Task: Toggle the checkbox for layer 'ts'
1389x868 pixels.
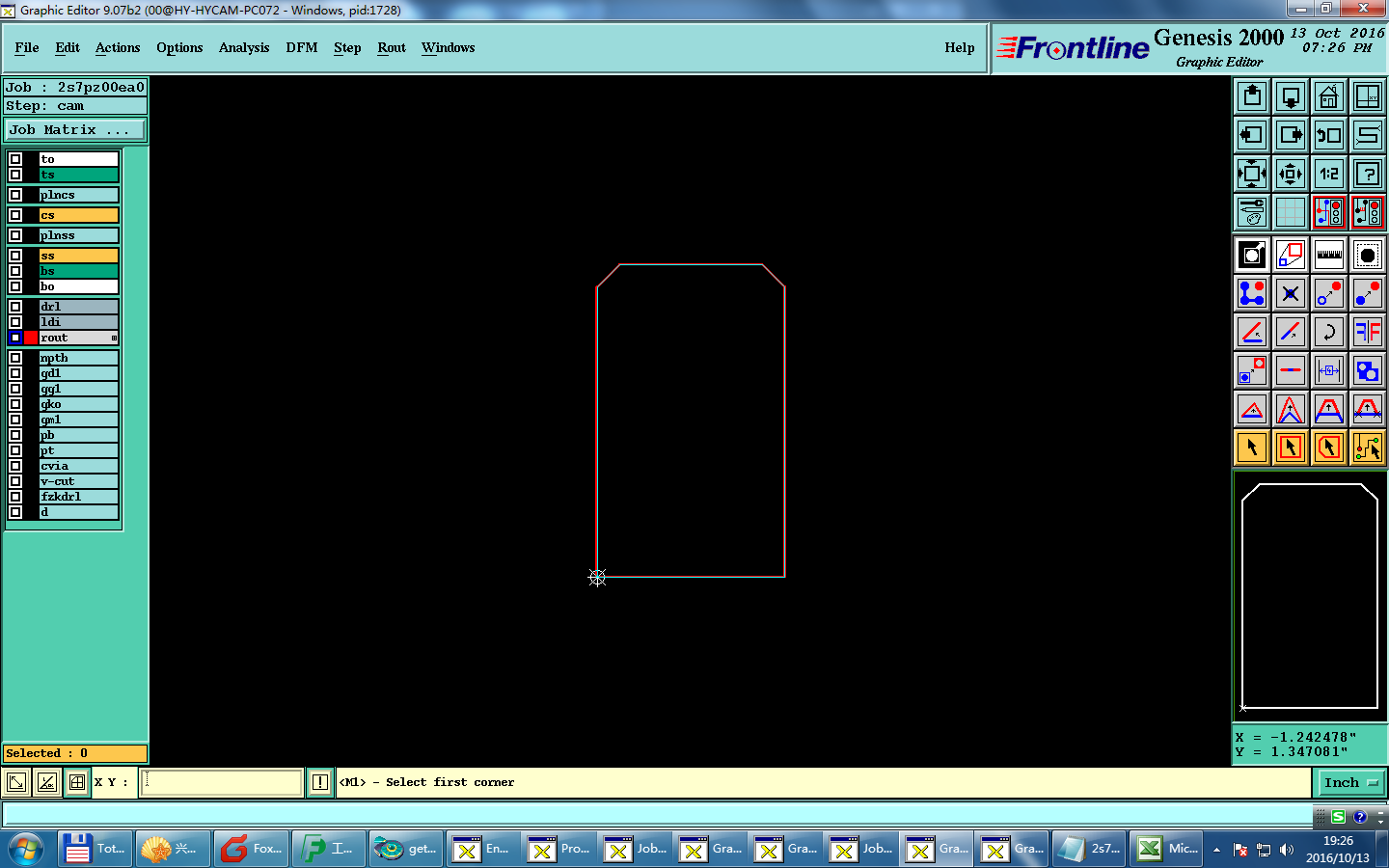Action: click(15, 175)
